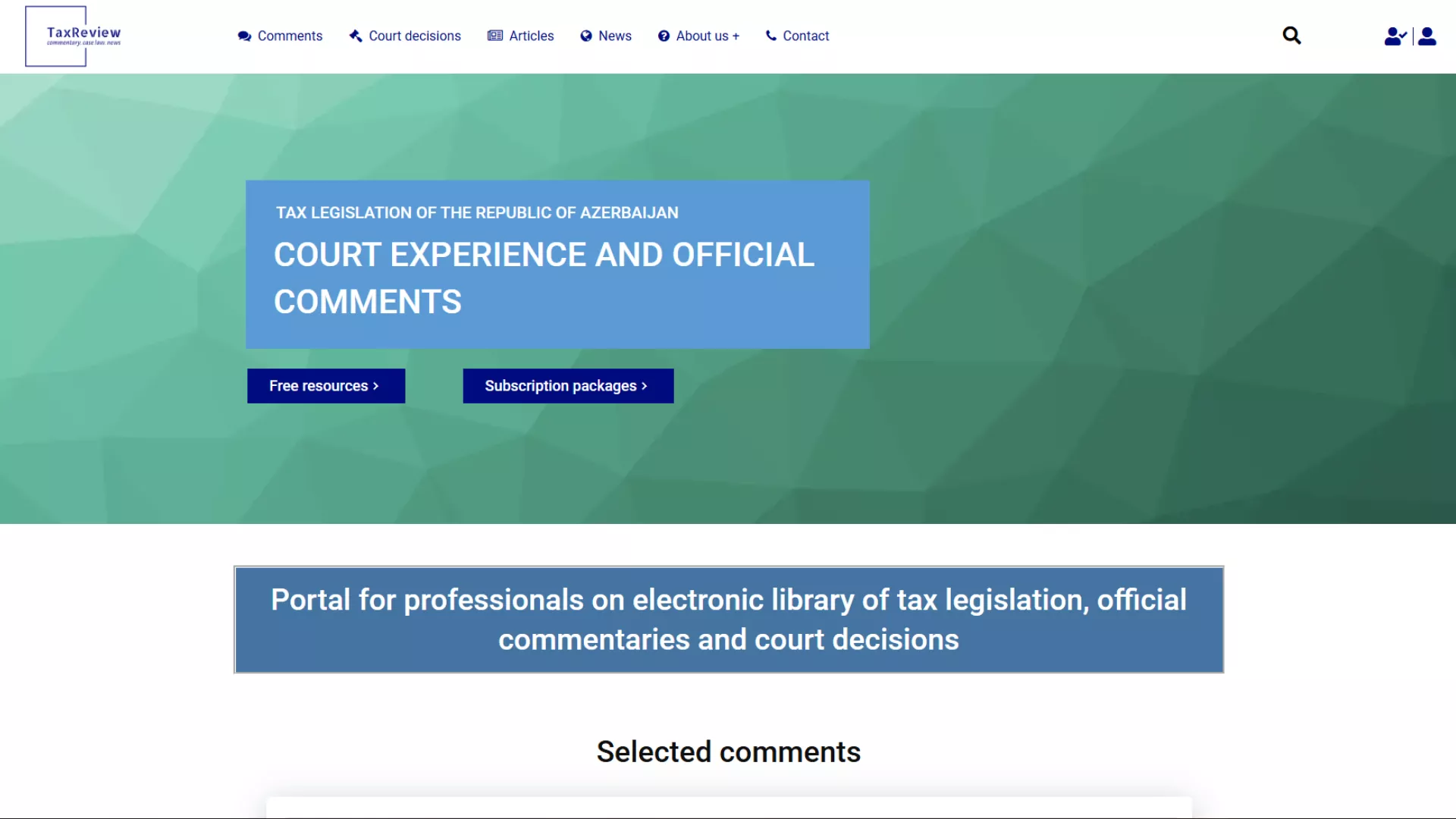Go to the Articles page
1456x819 pixels.
(x=531, y=36)
